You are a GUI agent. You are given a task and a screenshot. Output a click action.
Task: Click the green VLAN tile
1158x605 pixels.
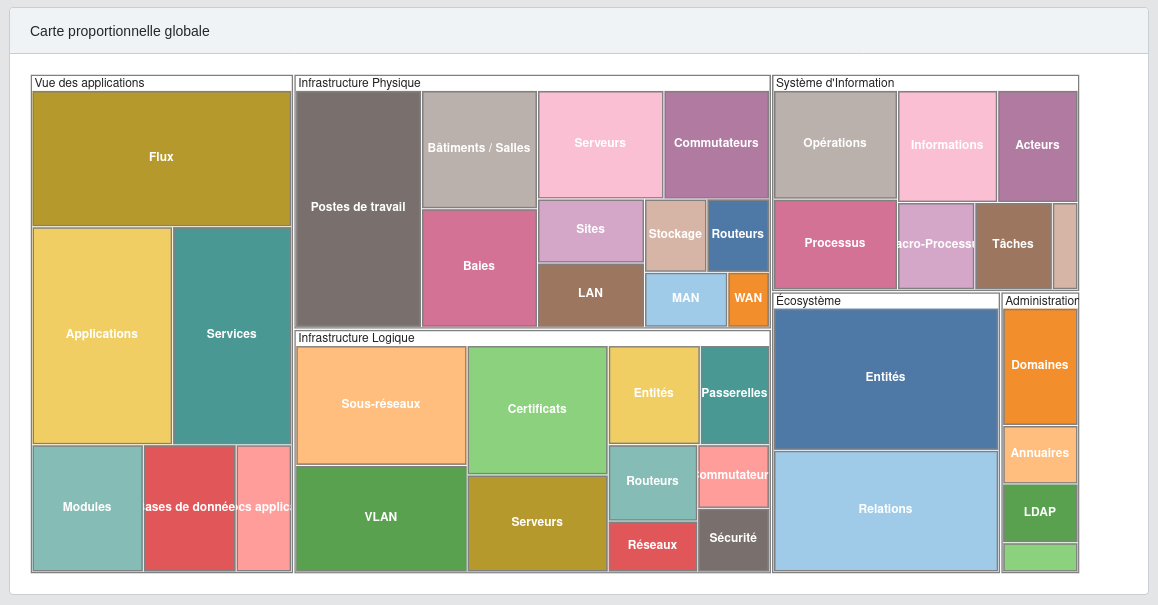pyautogui.click(x=381, y=518)
